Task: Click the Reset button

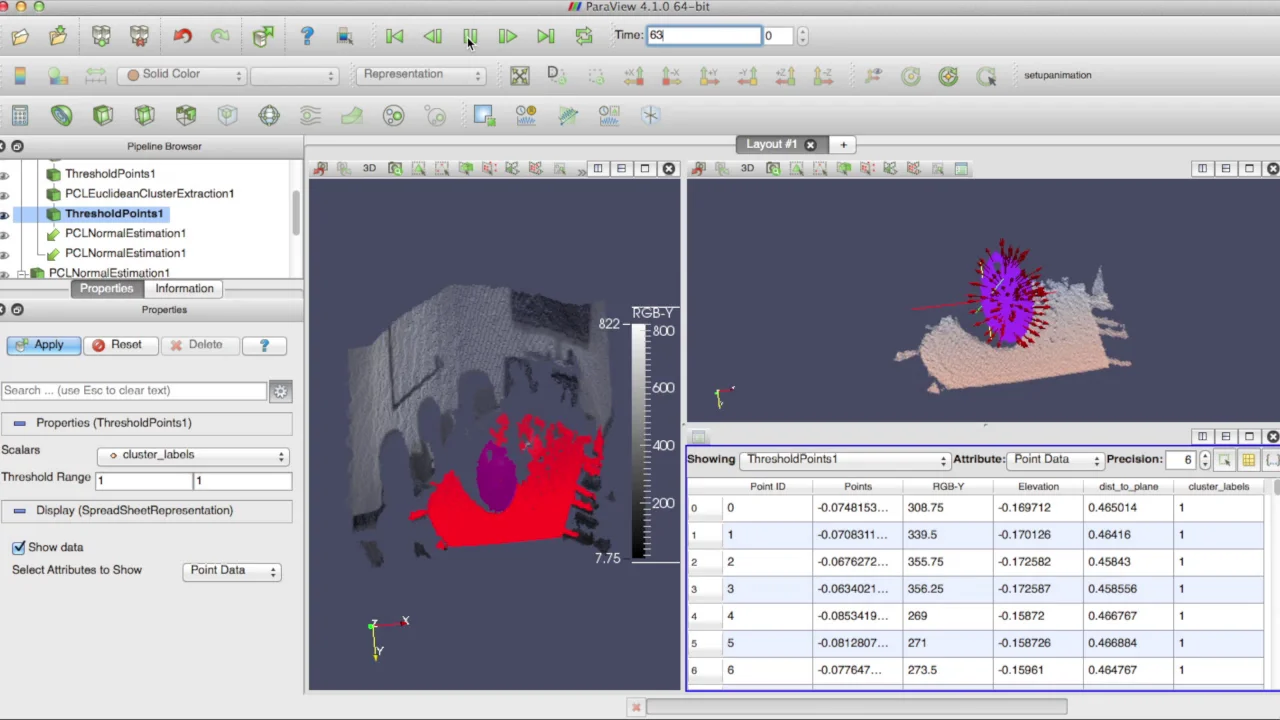Action: tap(120, 345)
